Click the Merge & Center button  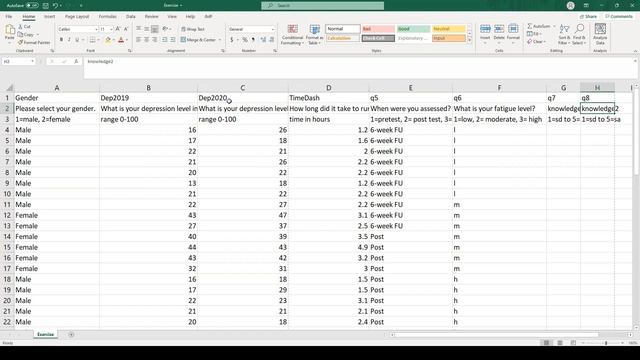(x=198, y=40)
